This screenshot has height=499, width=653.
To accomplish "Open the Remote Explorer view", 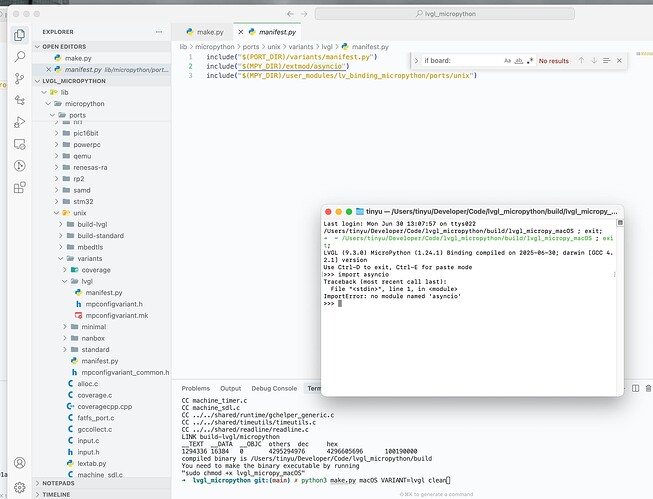I will [x=20, y=144].
